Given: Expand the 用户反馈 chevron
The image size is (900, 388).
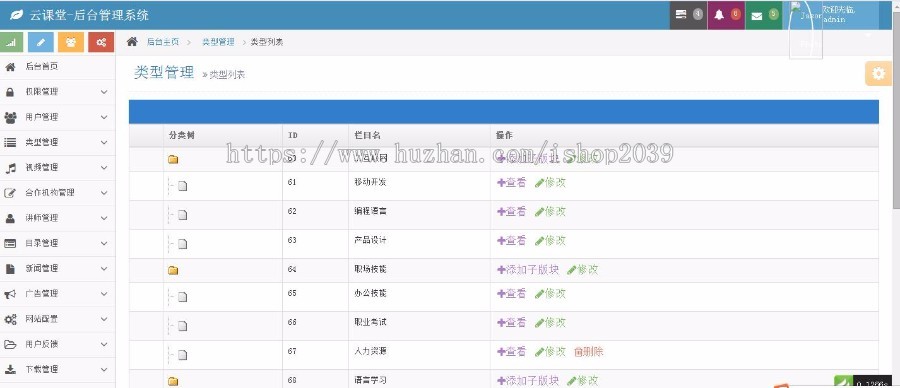Looking at the screenshot, I should pyautogui.click(x=104, y=344).
